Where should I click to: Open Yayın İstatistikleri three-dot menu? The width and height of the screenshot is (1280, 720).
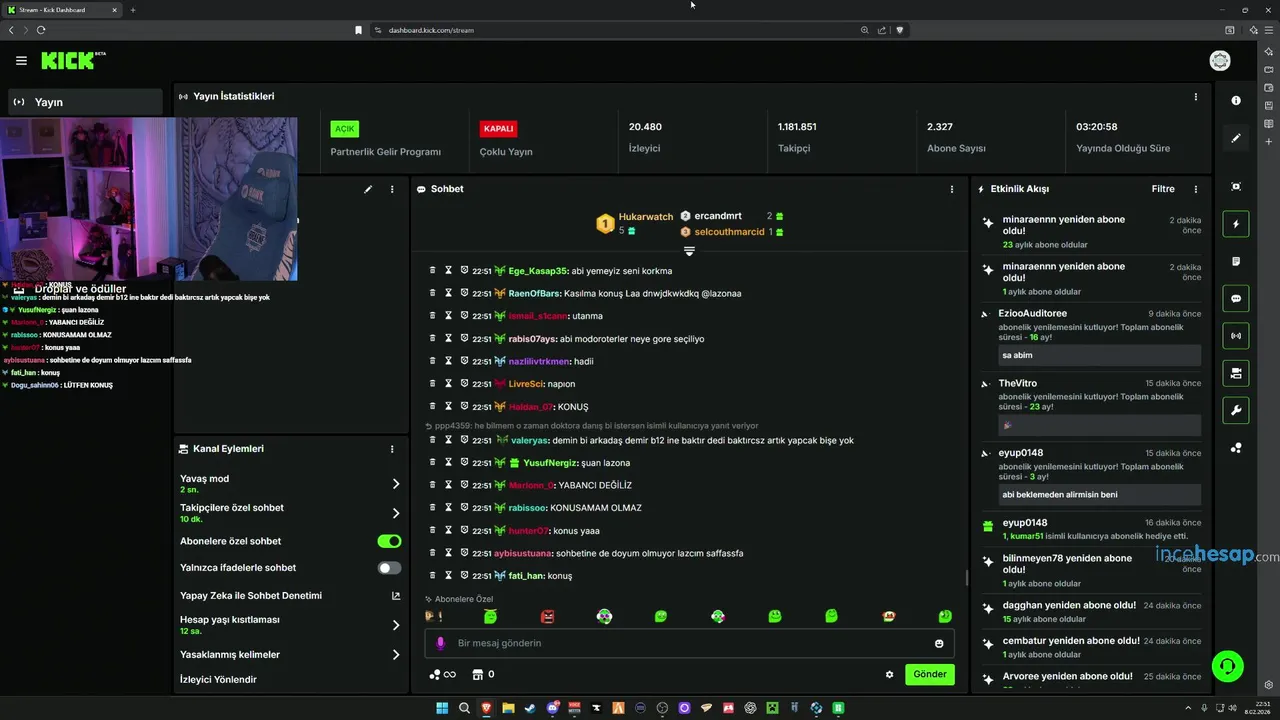coord(1195,97)
